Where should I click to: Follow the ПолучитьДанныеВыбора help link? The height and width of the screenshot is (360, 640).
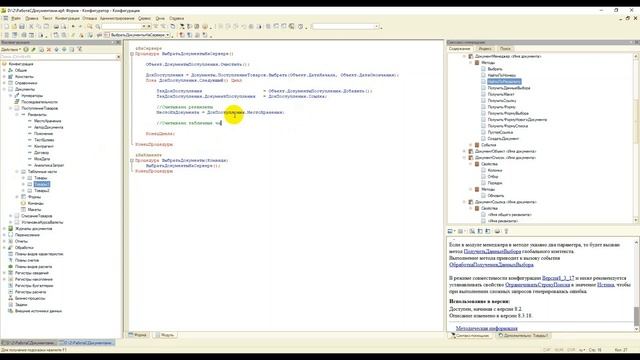(492, 251)
